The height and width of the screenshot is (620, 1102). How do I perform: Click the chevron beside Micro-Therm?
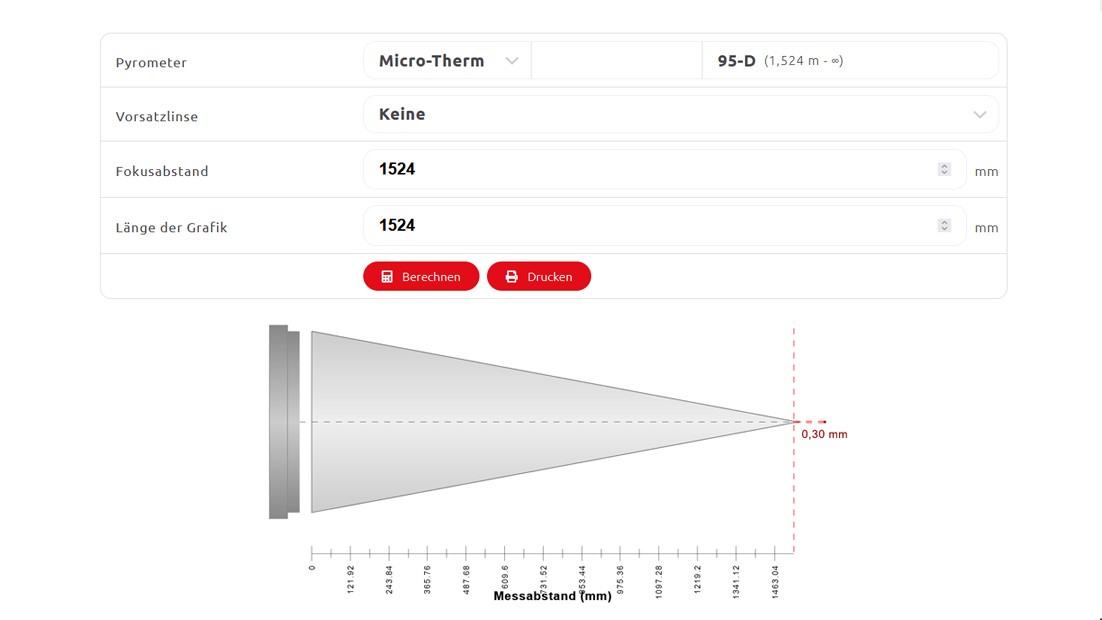[x=513, y=60]
